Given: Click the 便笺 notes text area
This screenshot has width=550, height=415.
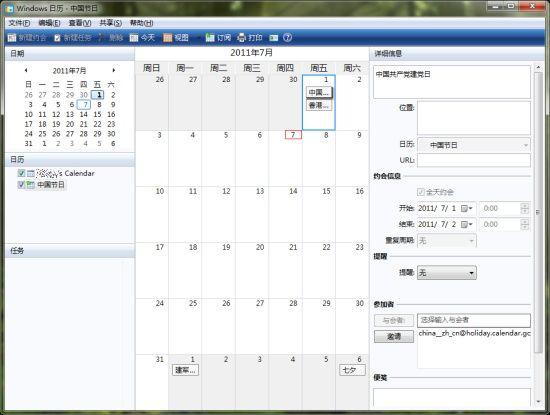Looking at the screenshot, I should [452, 398].
